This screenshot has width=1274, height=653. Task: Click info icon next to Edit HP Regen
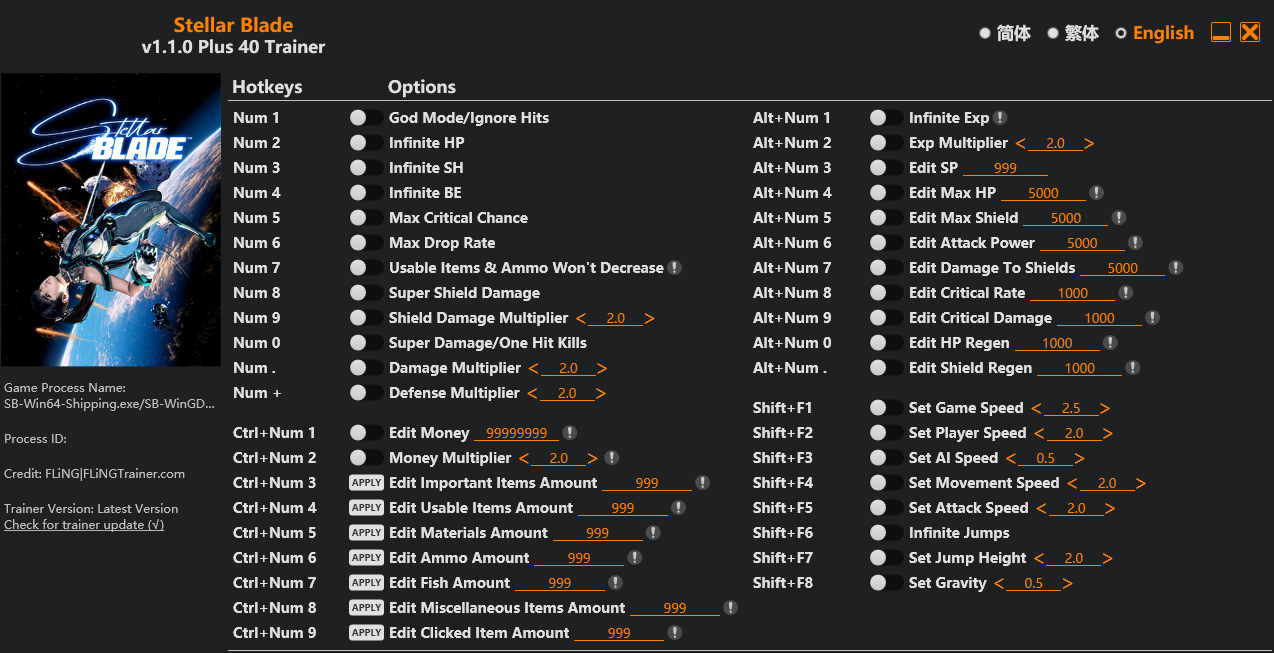[x=1110, y=343]
